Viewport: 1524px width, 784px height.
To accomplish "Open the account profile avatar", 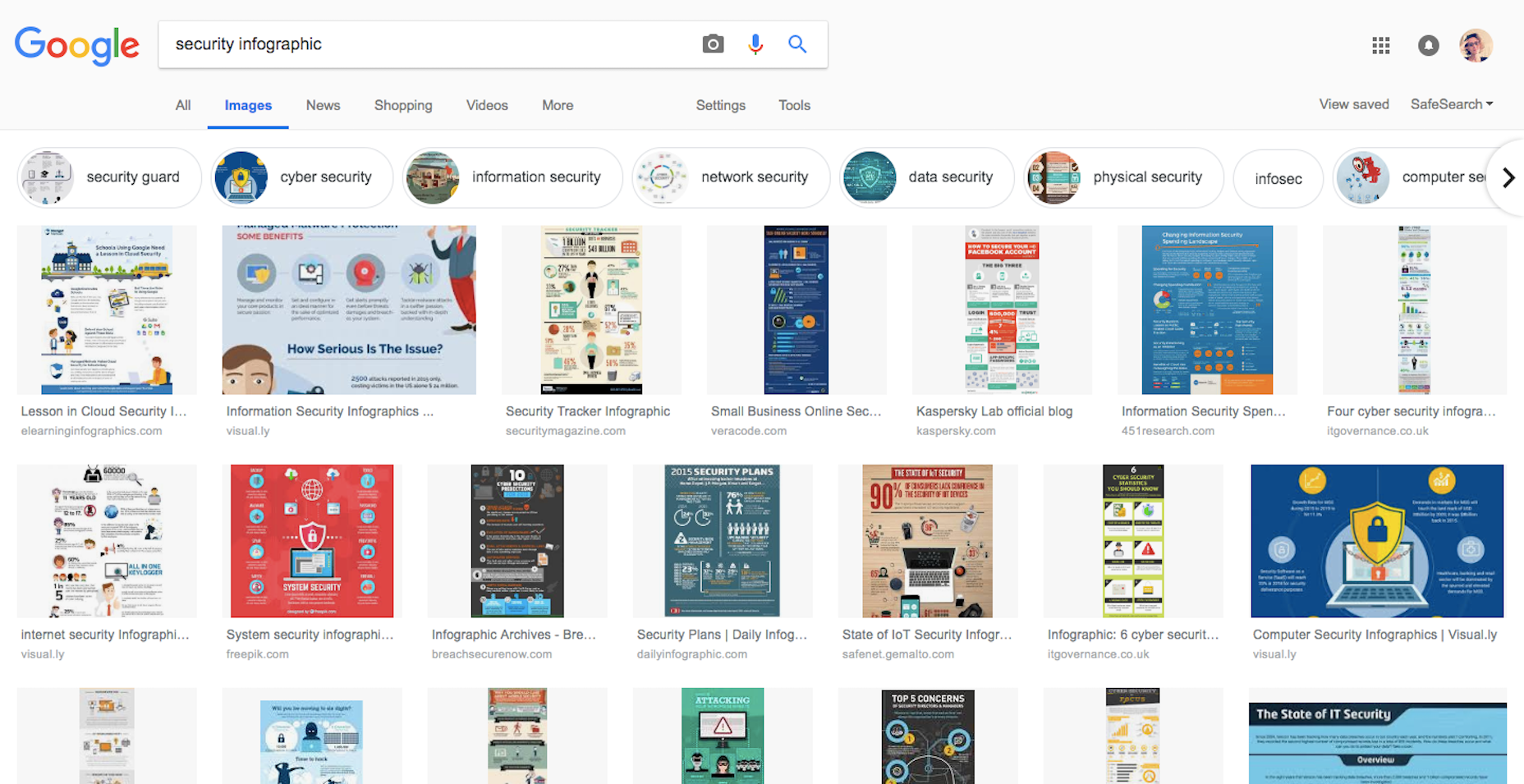I will pyautogui.click(x=1476, y=46).
